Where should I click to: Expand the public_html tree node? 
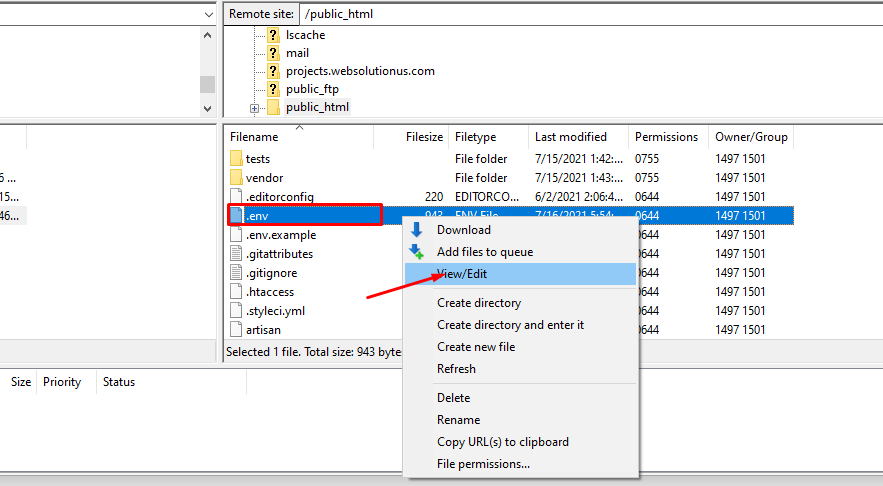coord(255,108)
